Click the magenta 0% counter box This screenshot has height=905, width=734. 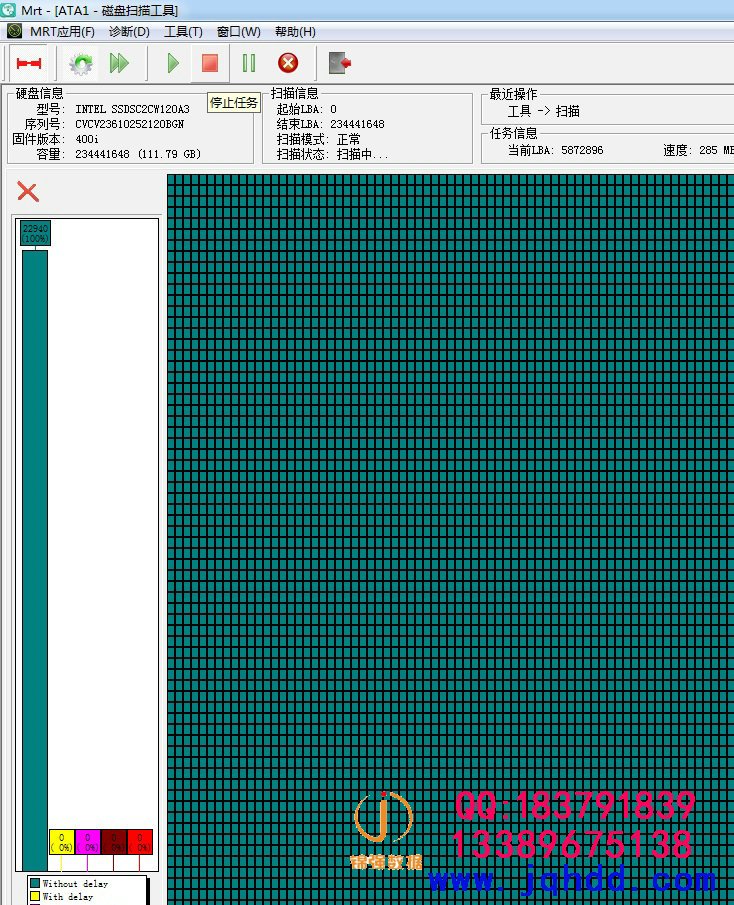(88, 842)
